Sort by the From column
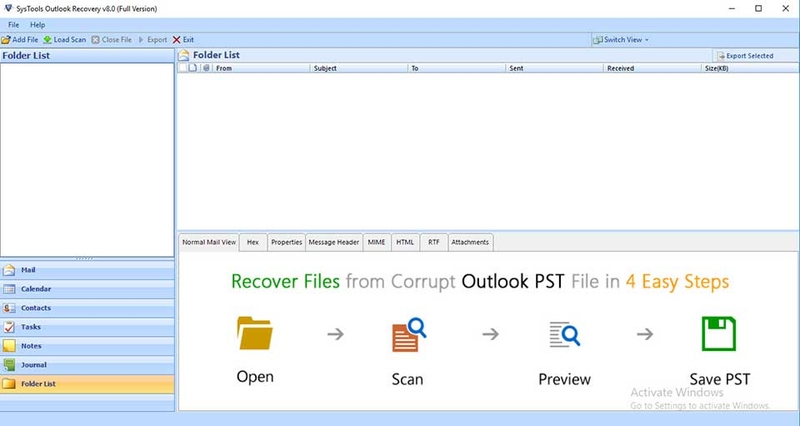This screenshot has height=426, width=800. pos(261,68)
